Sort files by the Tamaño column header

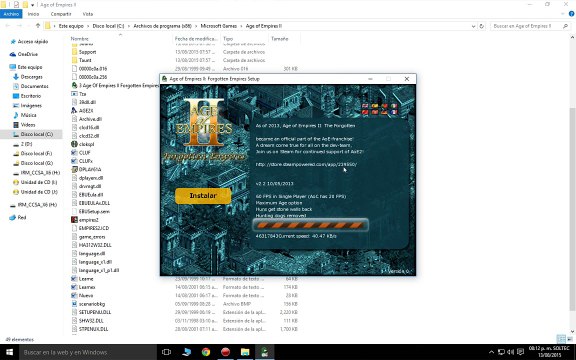280,39
